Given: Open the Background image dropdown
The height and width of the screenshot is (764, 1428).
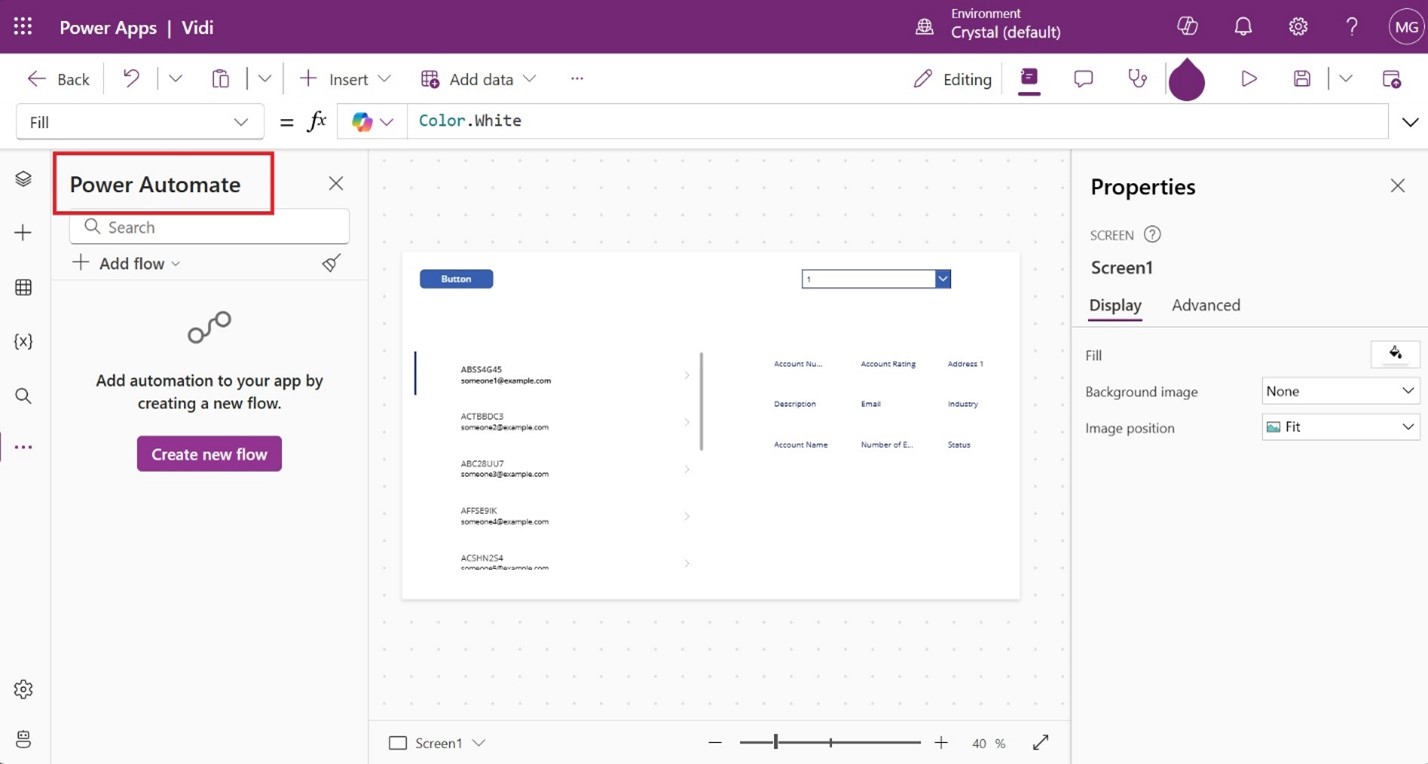Looking at the screenshot, I should (x=1340, y=391).
